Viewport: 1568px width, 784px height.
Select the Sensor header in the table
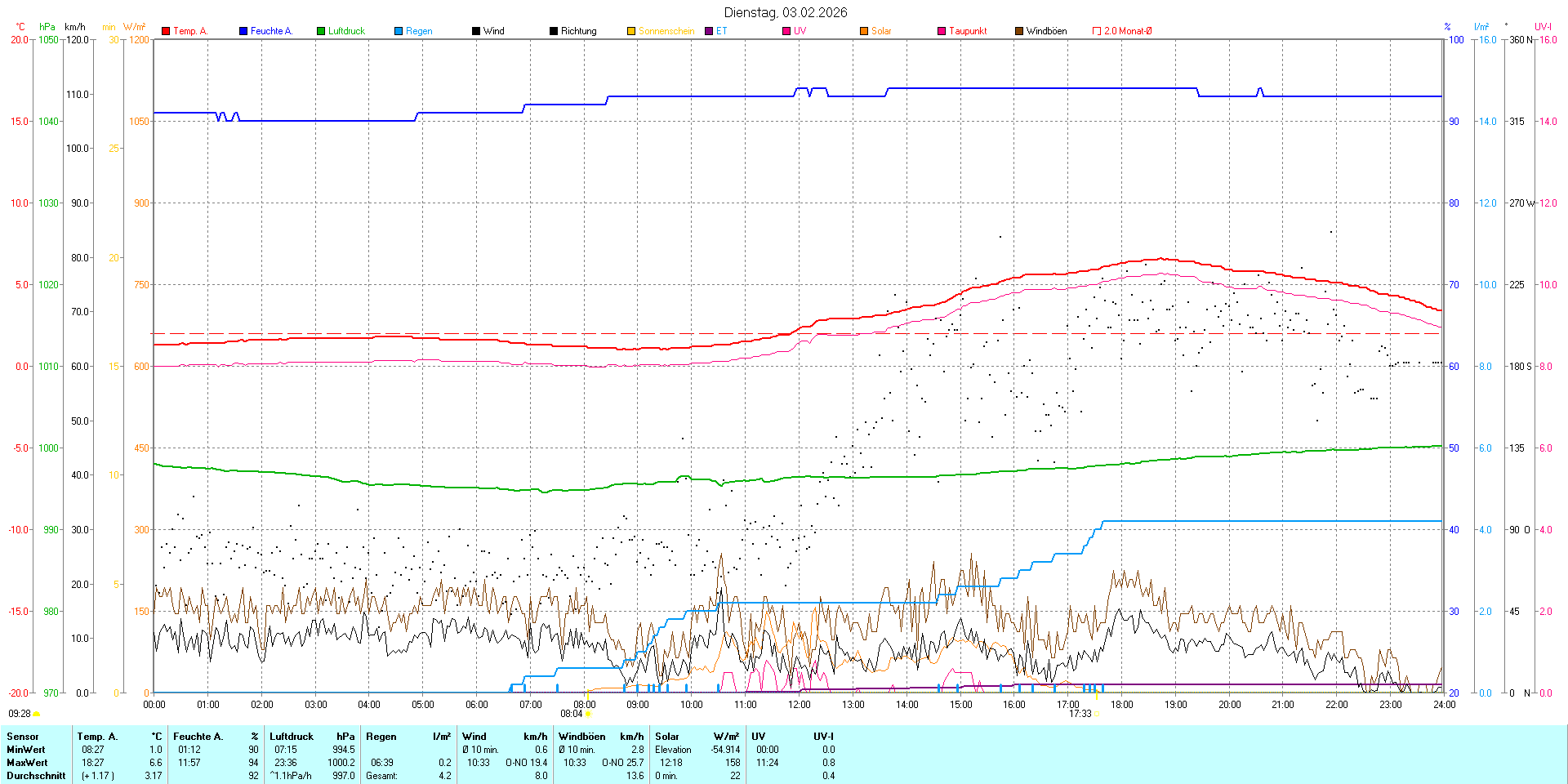point(23,737)
